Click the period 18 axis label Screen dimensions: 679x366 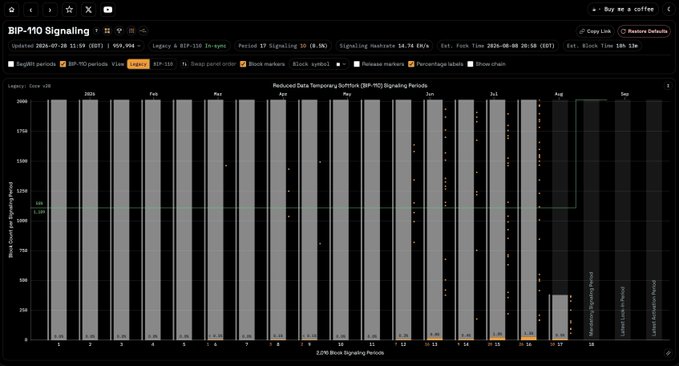[591, 344]
